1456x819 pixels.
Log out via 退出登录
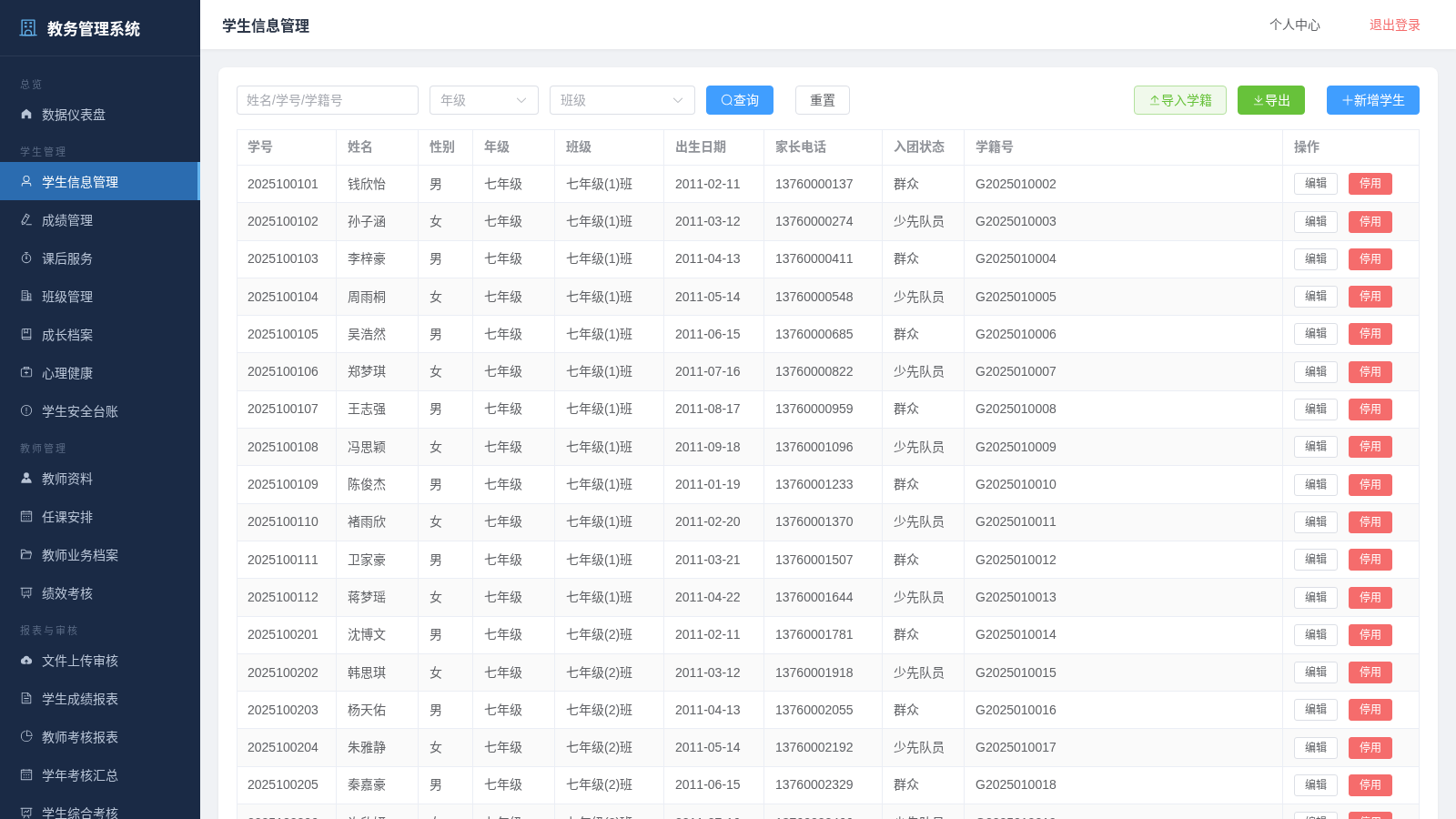(1395, 25)
